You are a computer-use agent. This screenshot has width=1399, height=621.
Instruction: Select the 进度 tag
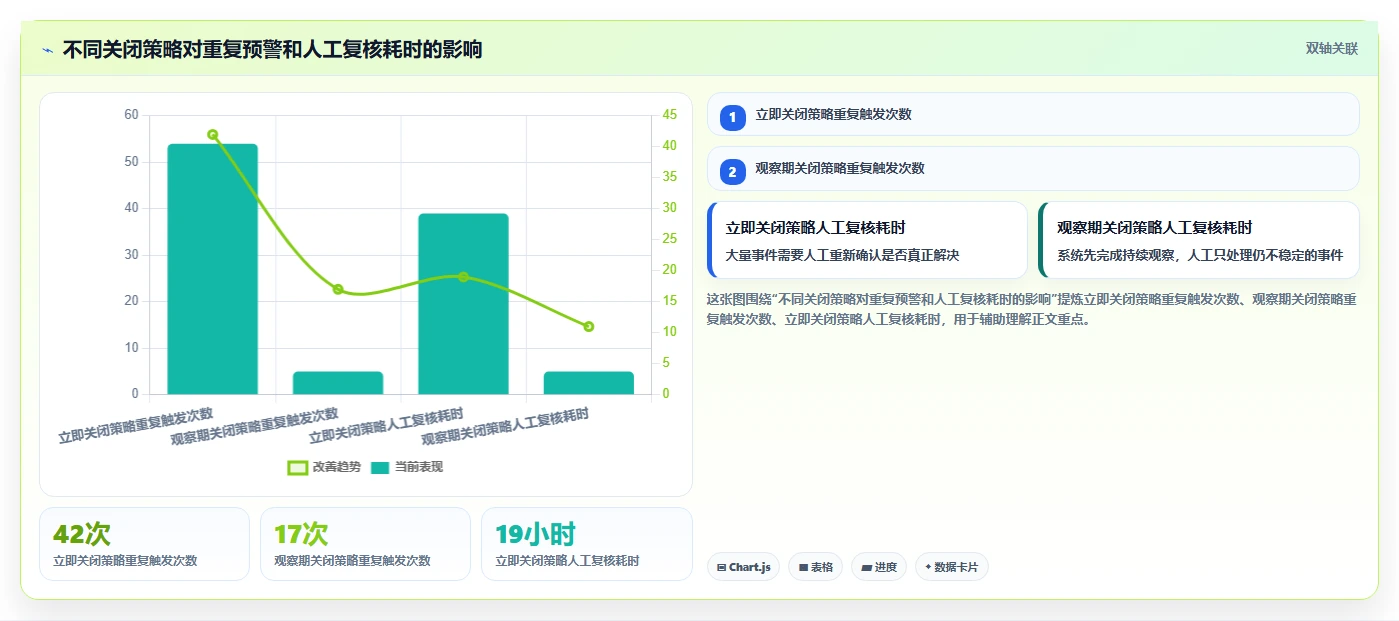click(879, 567)
